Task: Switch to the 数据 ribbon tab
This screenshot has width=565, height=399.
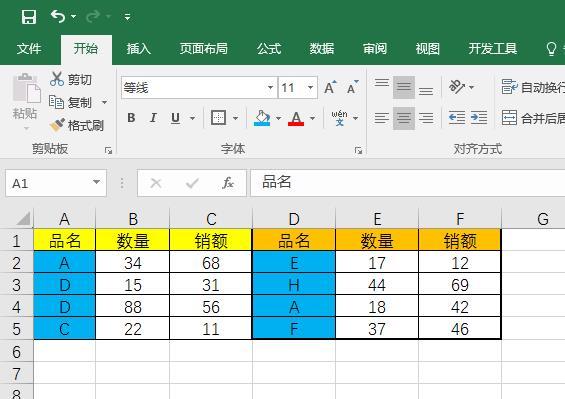Action: tap(322, 49)
